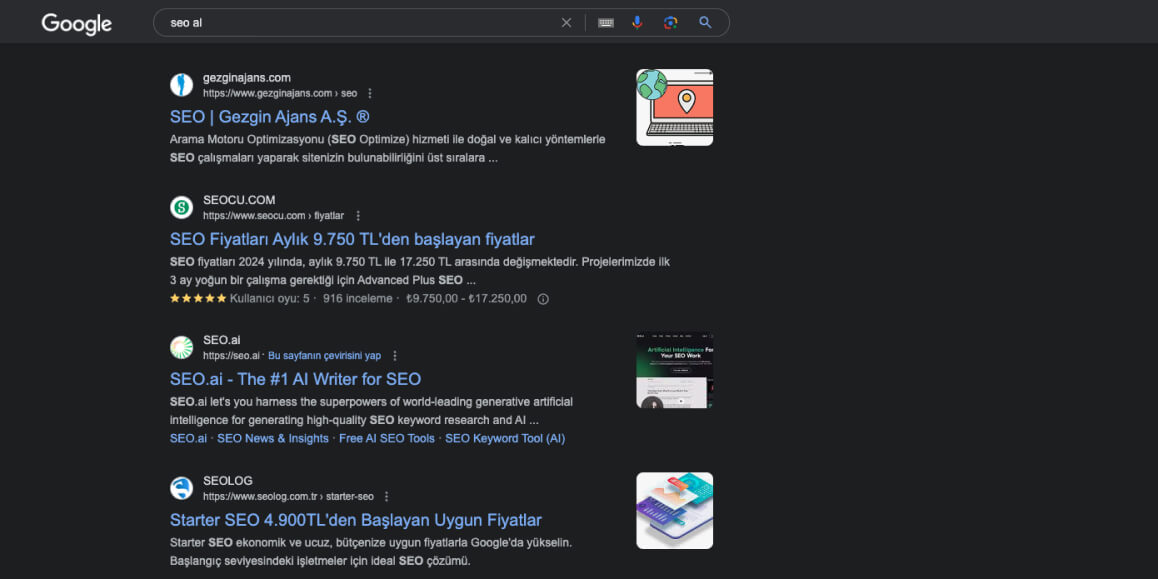Click the gezginajans.com site favicon

[181, 85]
